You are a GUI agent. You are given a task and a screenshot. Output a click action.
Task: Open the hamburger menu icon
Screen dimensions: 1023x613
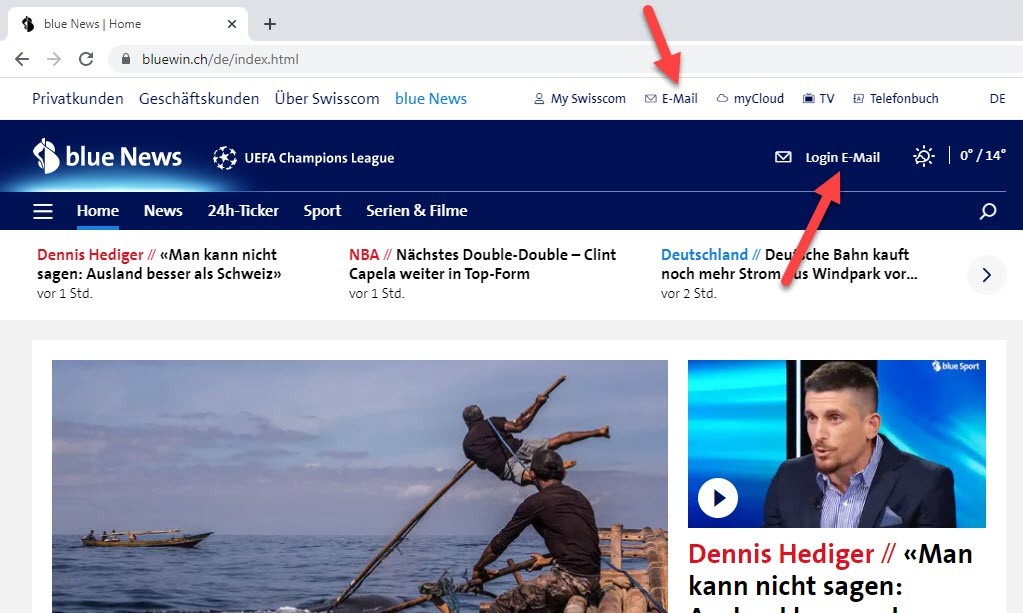[43, 211]
